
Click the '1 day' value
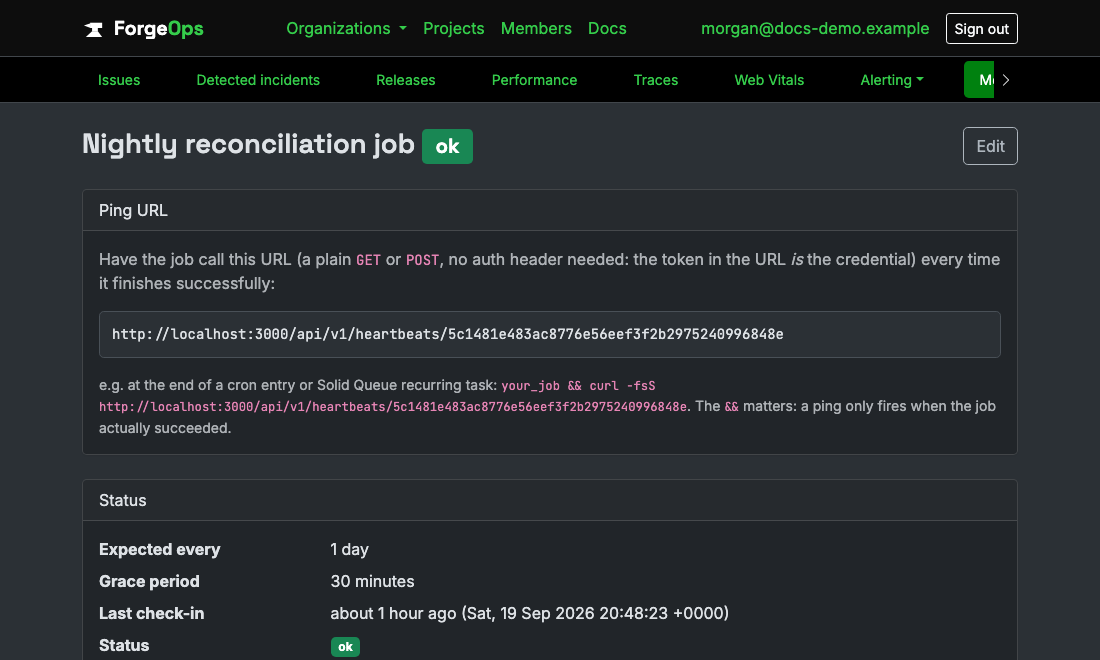point(349,549)
